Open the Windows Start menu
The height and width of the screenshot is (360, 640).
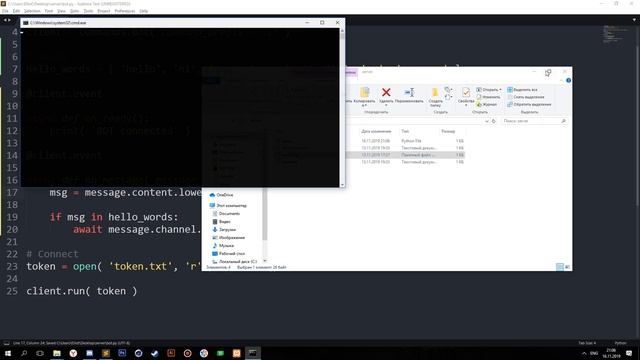pos(8,353)
